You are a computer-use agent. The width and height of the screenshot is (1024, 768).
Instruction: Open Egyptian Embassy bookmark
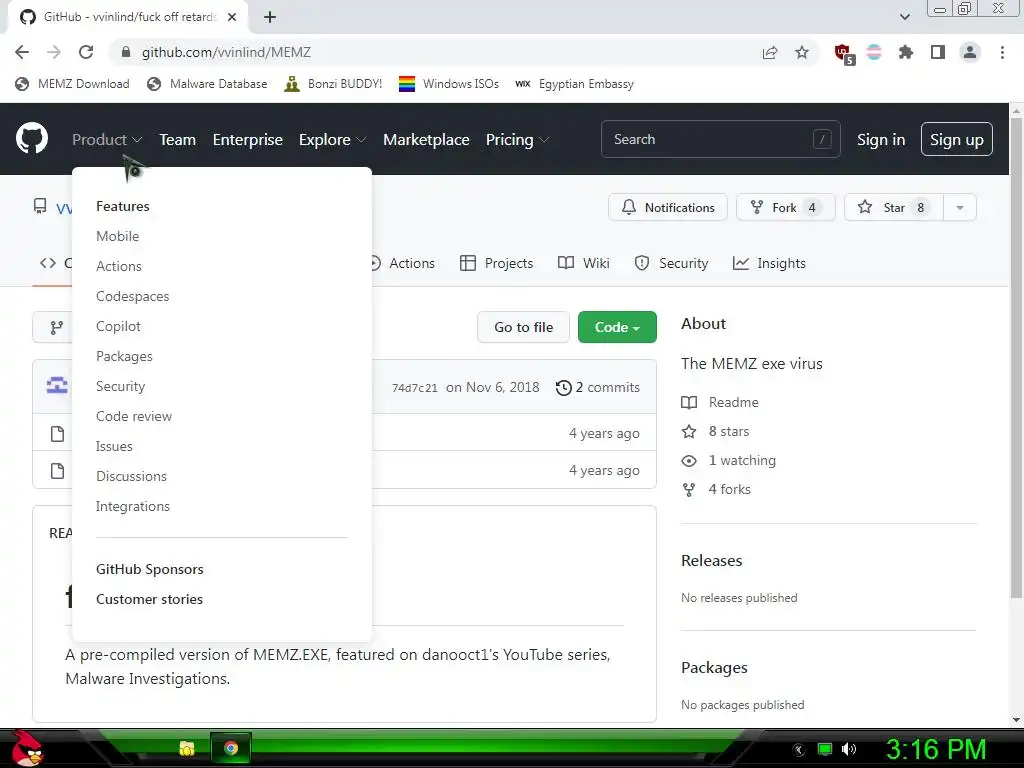575,84
